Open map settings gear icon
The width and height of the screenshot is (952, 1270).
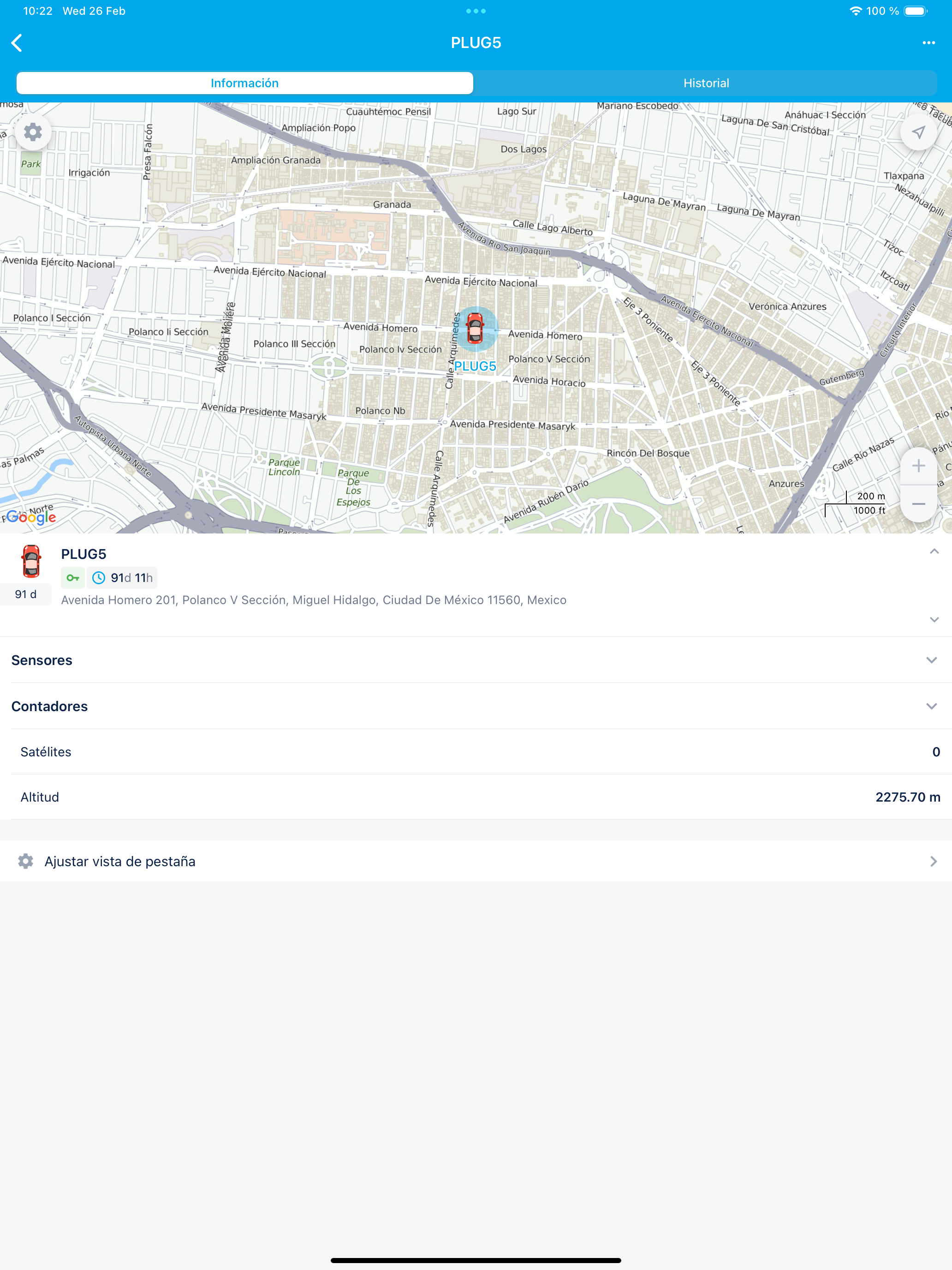click(33, 132)
